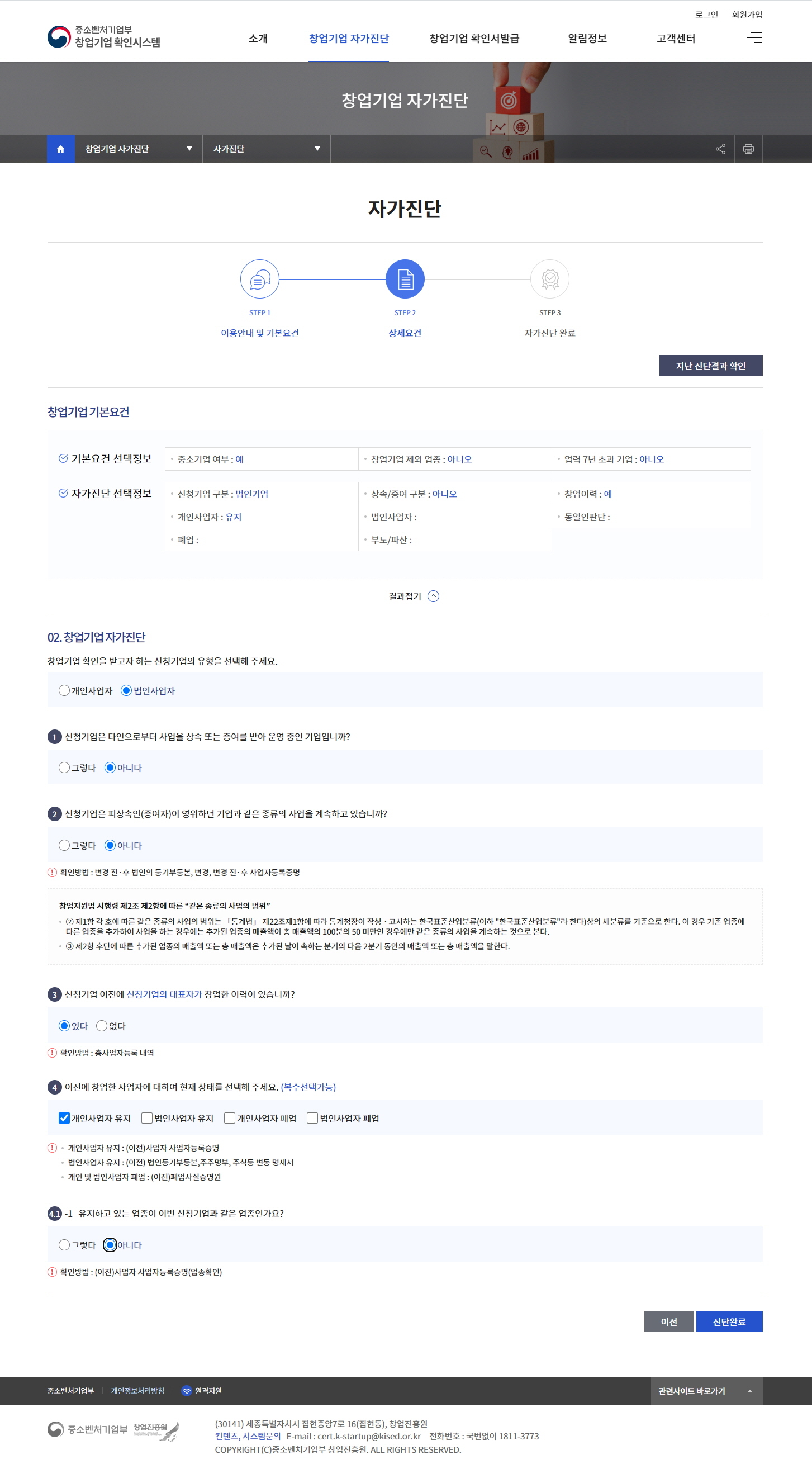Click the 신청기업의 대표자가 highlighted text

click(x=164, y=994)
